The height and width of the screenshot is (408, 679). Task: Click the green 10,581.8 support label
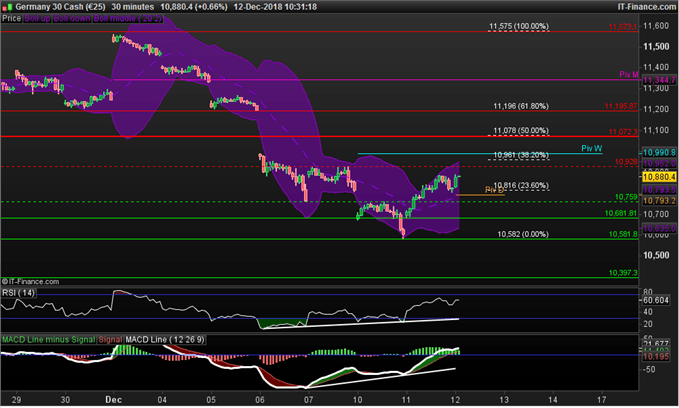click(623, 234)
